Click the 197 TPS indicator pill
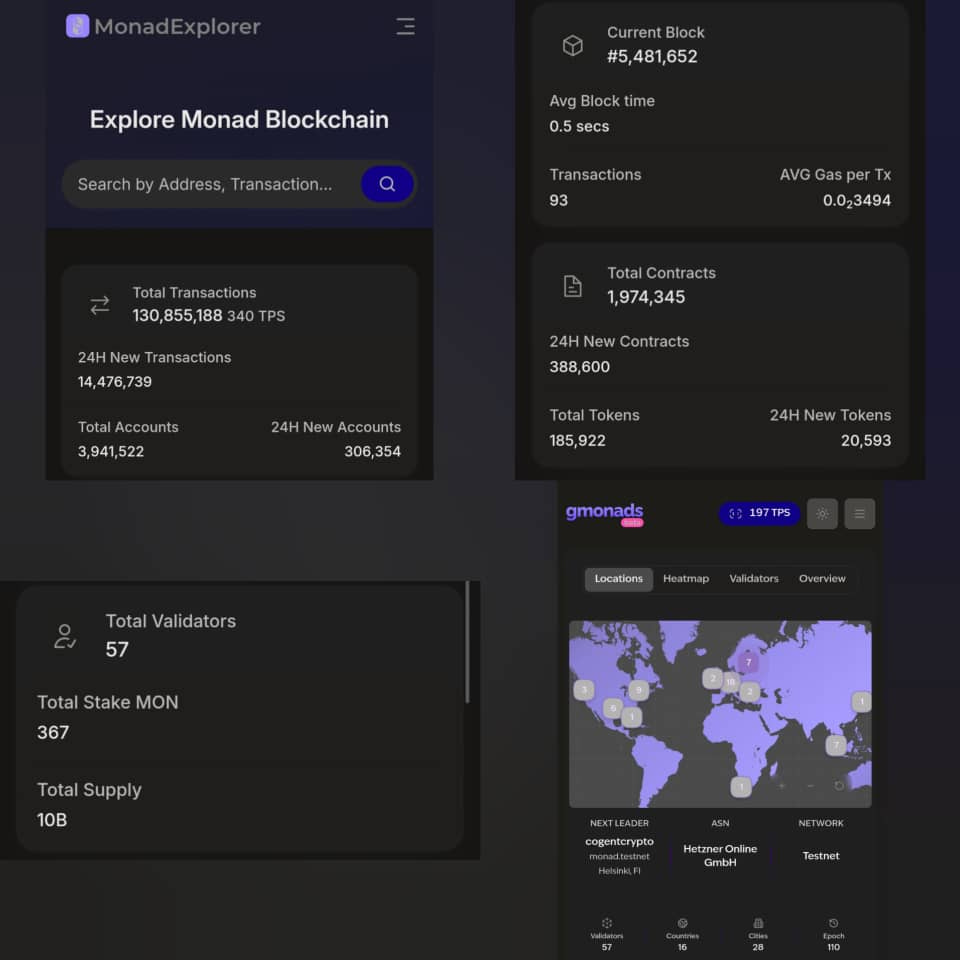The width and height of the screenshot is (960, 960). 759,513
